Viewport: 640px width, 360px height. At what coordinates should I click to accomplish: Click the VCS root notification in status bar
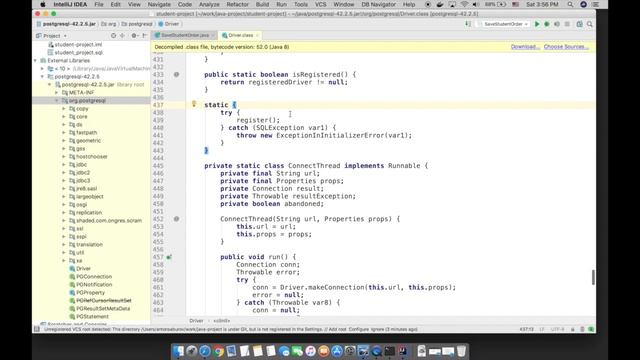point(231,329)
